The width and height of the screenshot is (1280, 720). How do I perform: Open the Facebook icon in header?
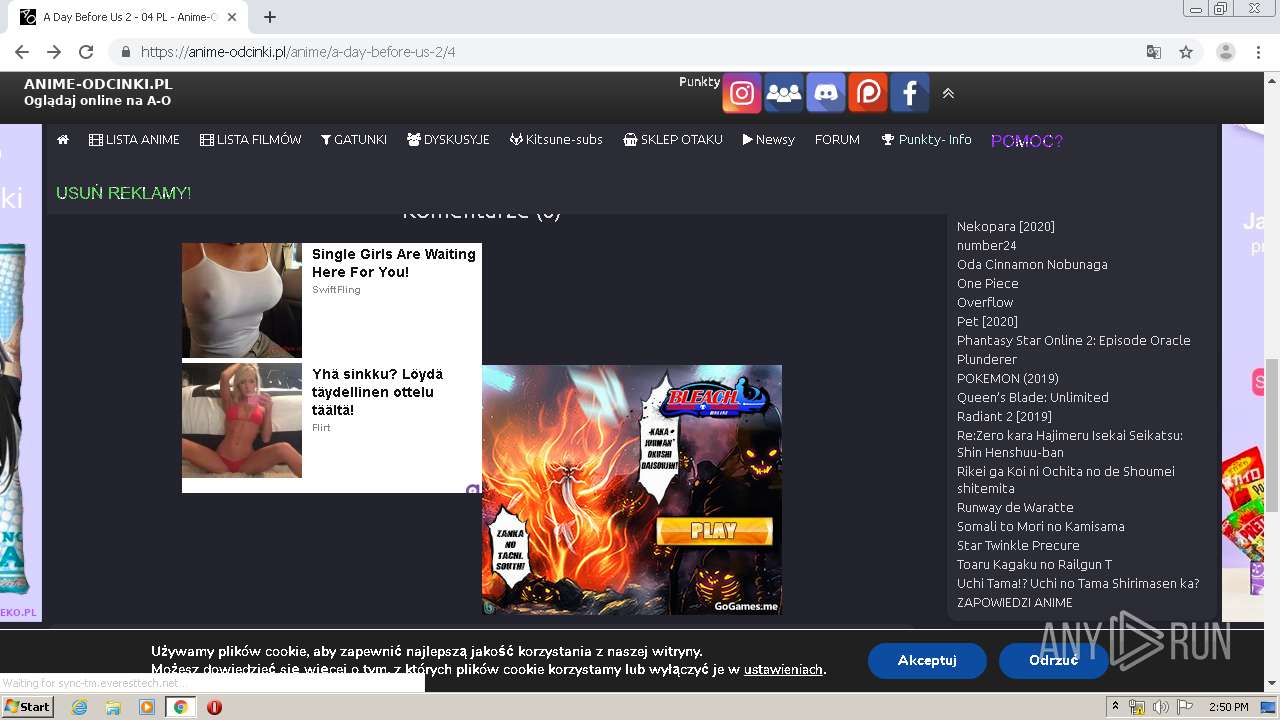(910, 93)
